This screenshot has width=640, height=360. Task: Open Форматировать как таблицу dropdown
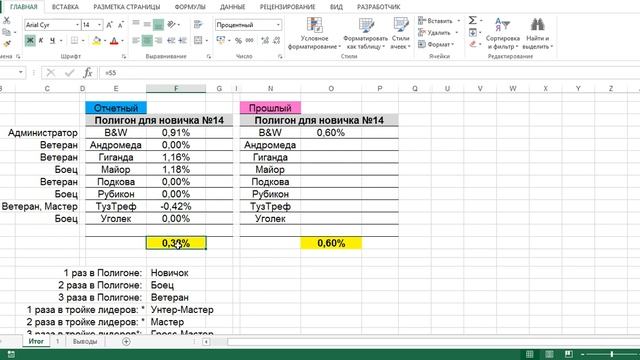point(366,34)
